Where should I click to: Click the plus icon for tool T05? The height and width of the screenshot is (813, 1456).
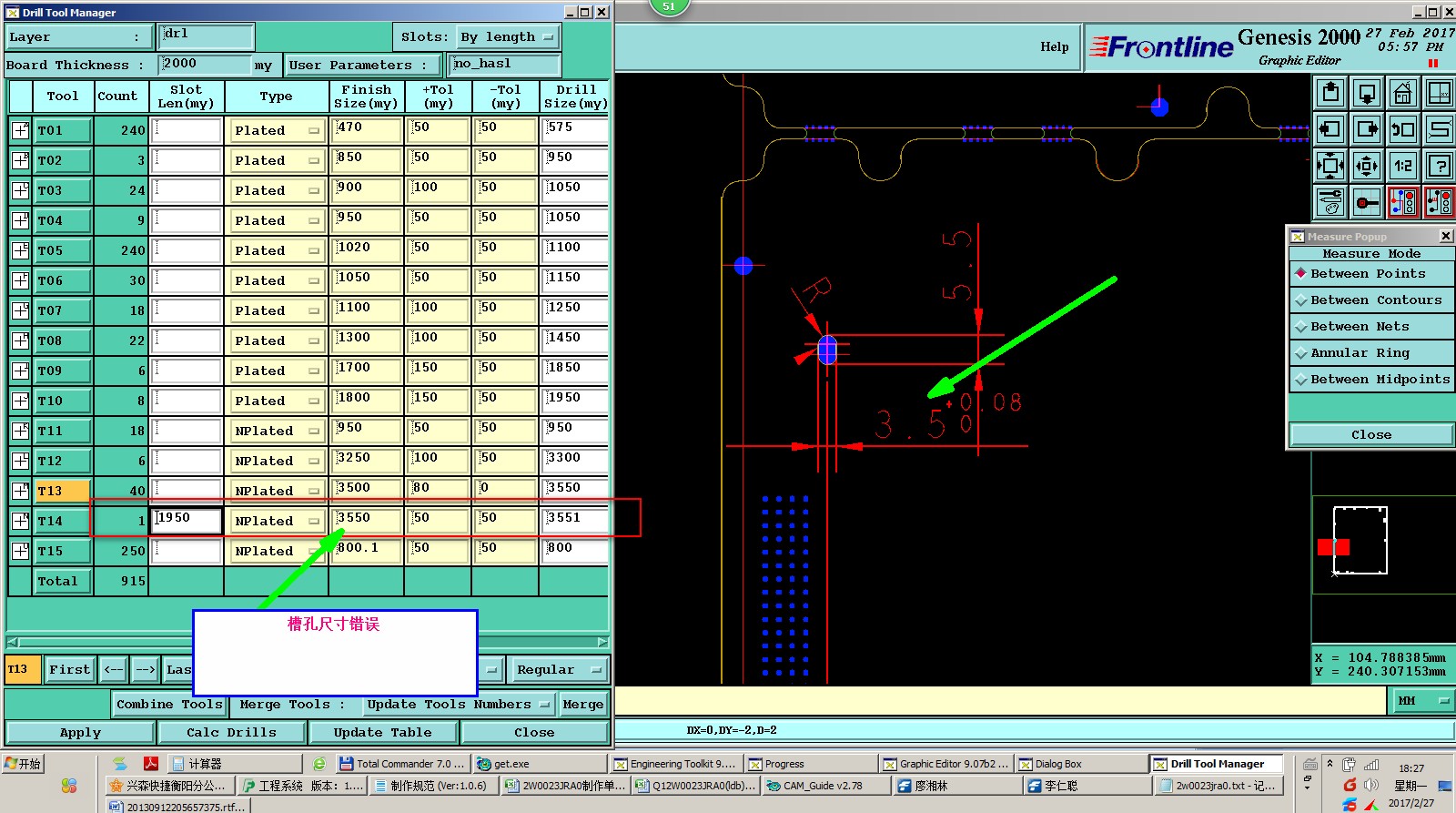pos(20,250)
